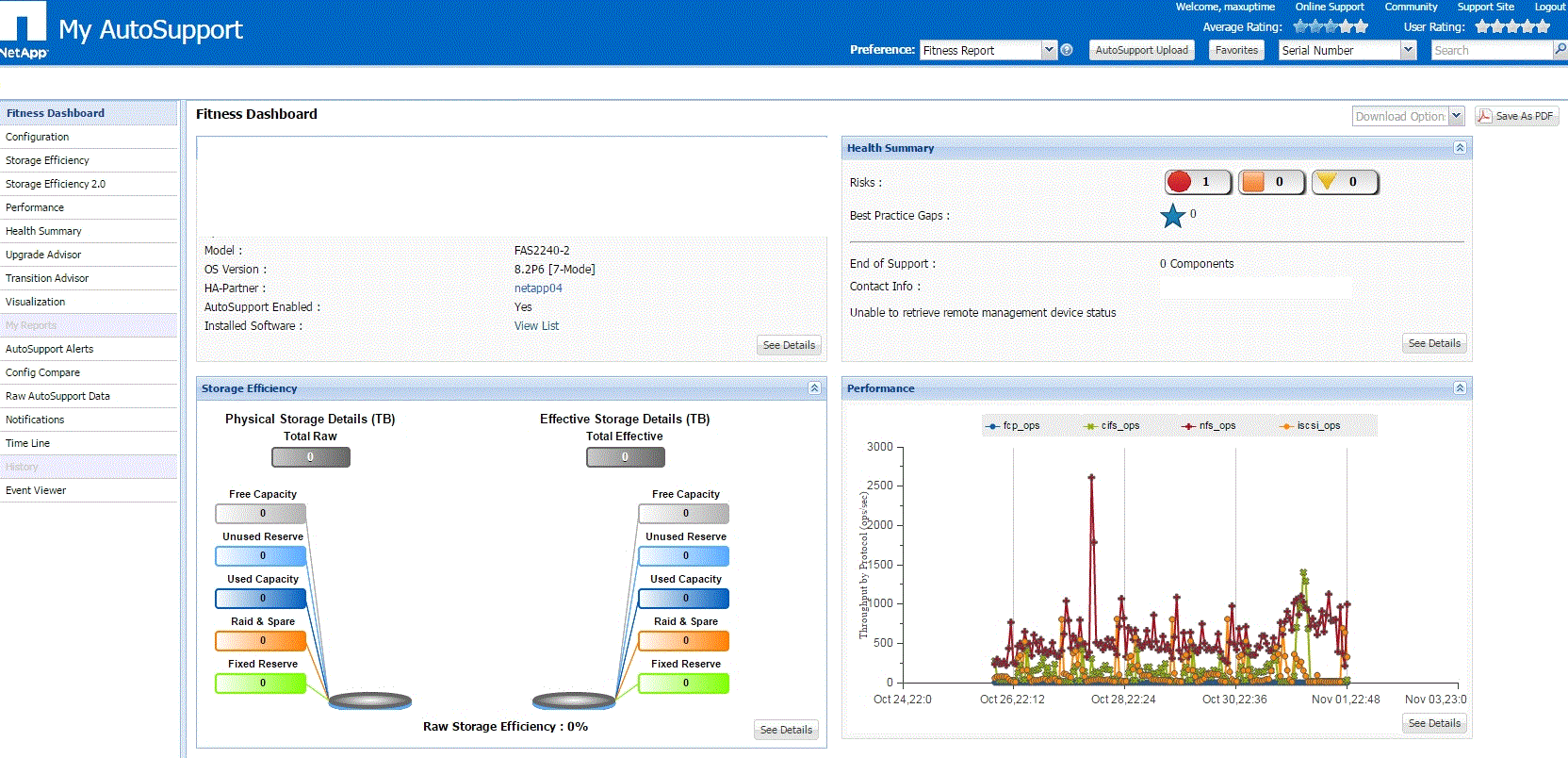The height and width of the screenshot is (758, 1568).
Task: Click the help icon next to Preference
Action: coord(1067,50)
